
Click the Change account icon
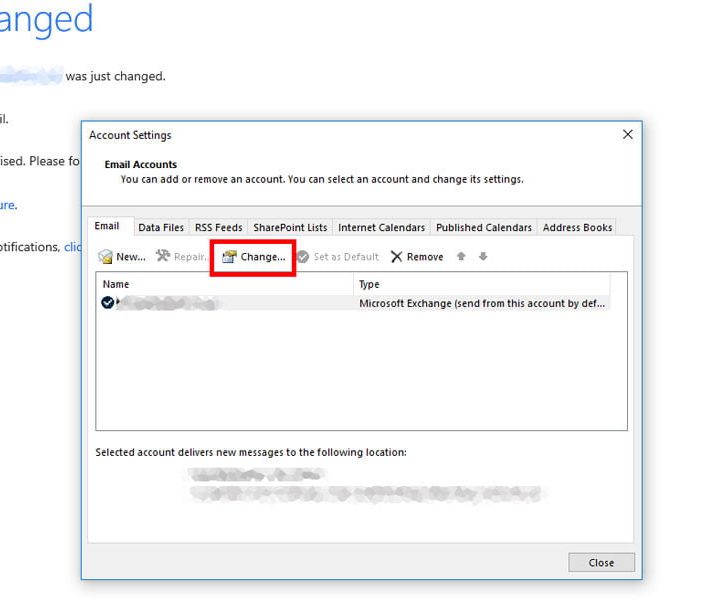[x=229, y=257]
